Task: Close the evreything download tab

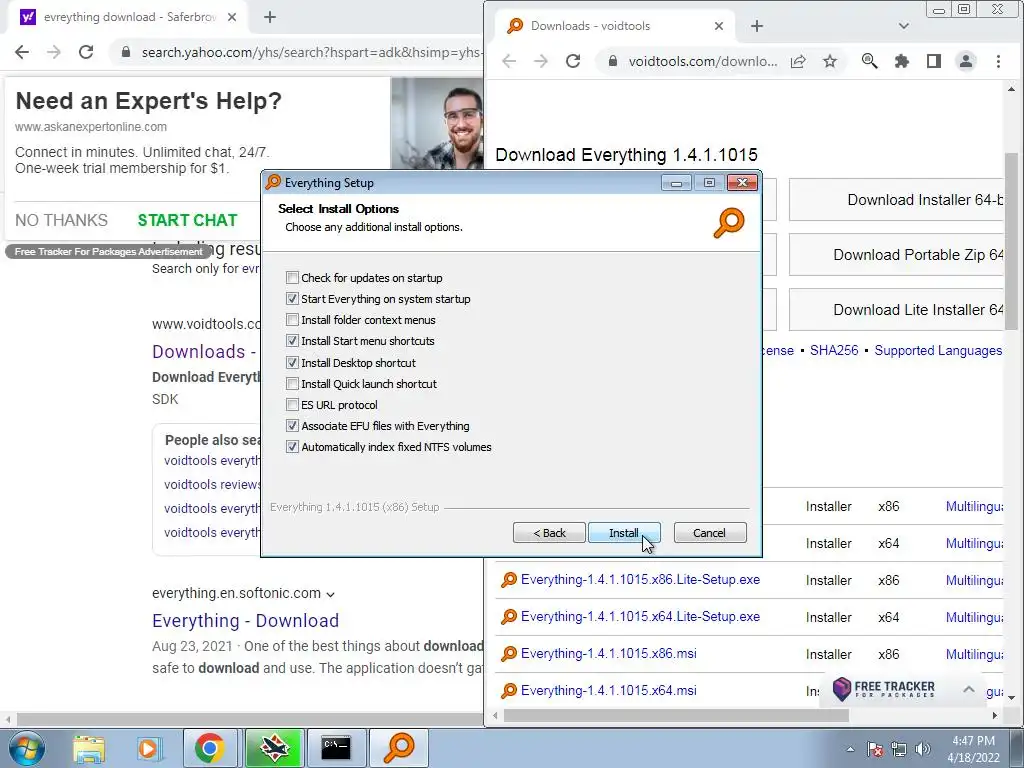Action: click(x=232, y=17)
